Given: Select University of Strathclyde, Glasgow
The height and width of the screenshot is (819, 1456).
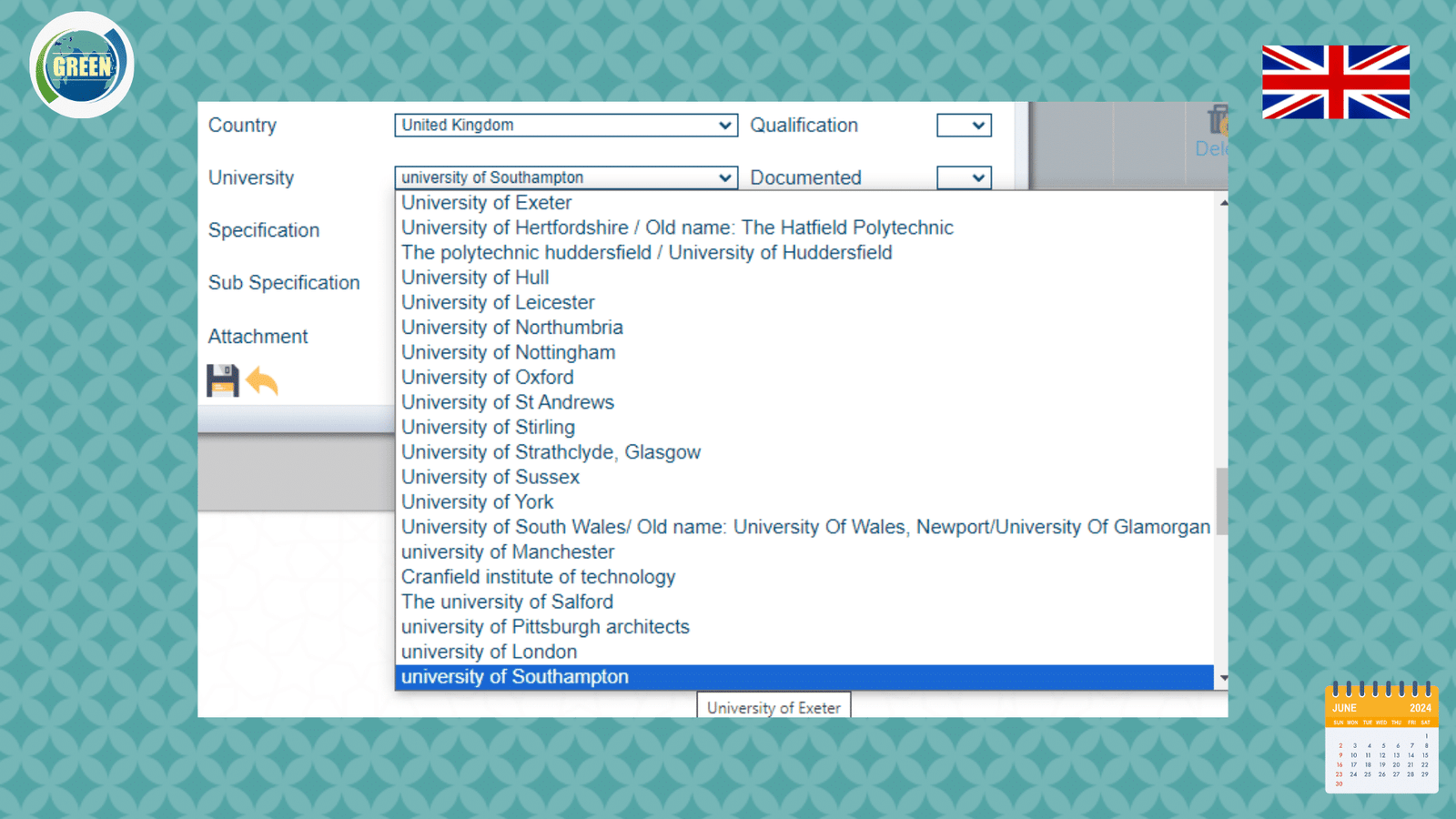Looking at the screenshot, I should click(x=551, y=452).
